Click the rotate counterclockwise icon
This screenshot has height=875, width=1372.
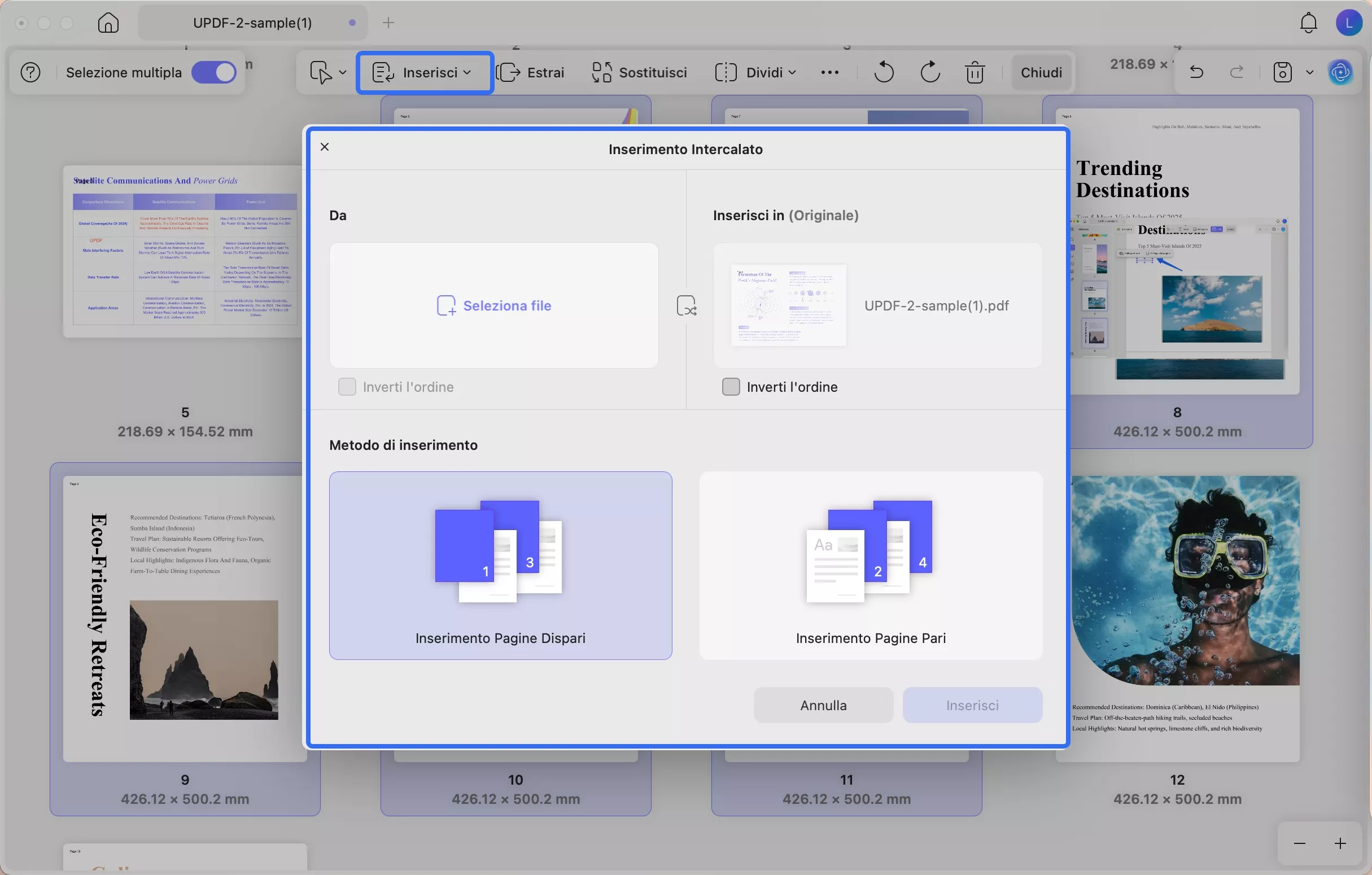pyautogui.click(x=884, y=72)
